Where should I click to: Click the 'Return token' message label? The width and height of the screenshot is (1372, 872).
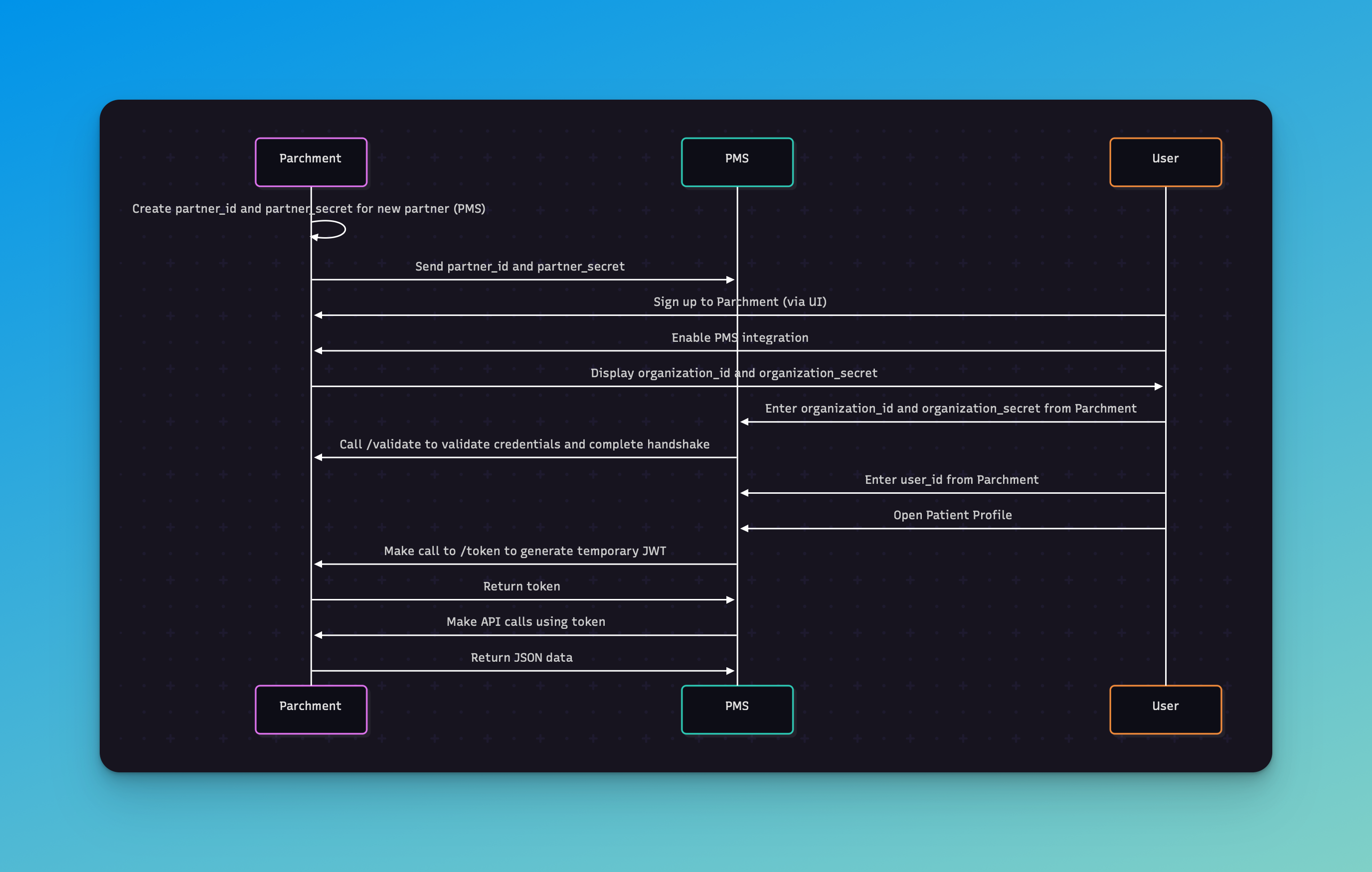click(x=521, y=586)
